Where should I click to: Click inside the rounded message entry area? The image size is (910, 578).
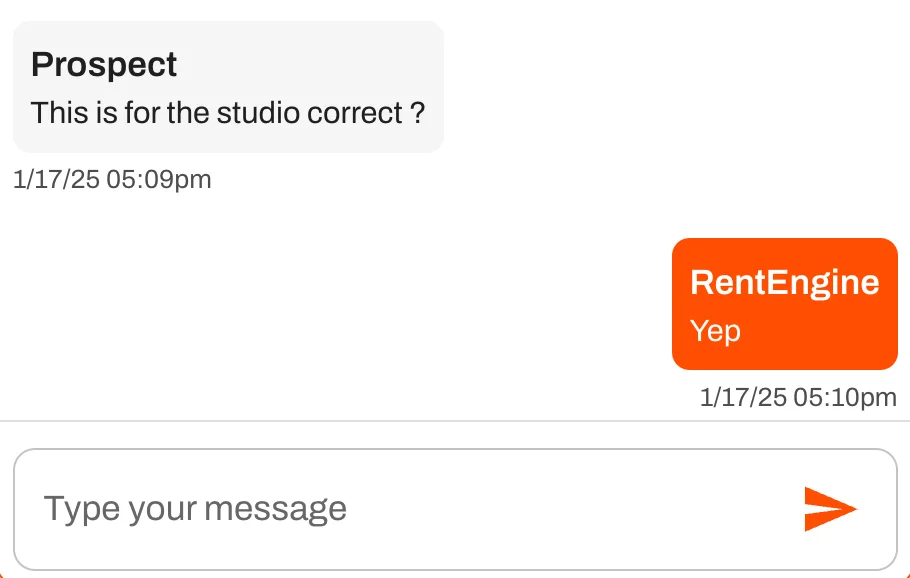(x=400, y=508)
